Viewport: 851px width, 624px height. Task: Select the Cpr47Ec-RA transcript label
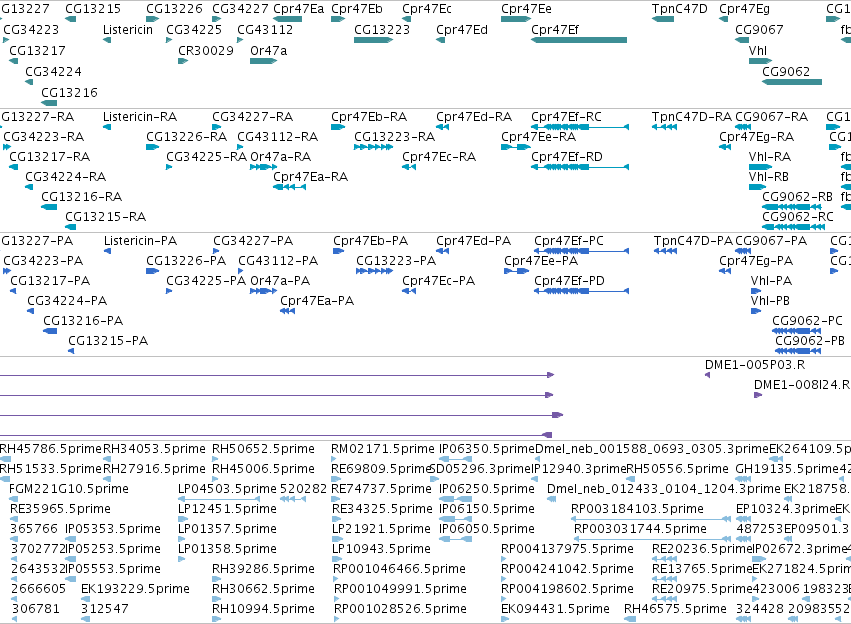(x=439, y=157)
